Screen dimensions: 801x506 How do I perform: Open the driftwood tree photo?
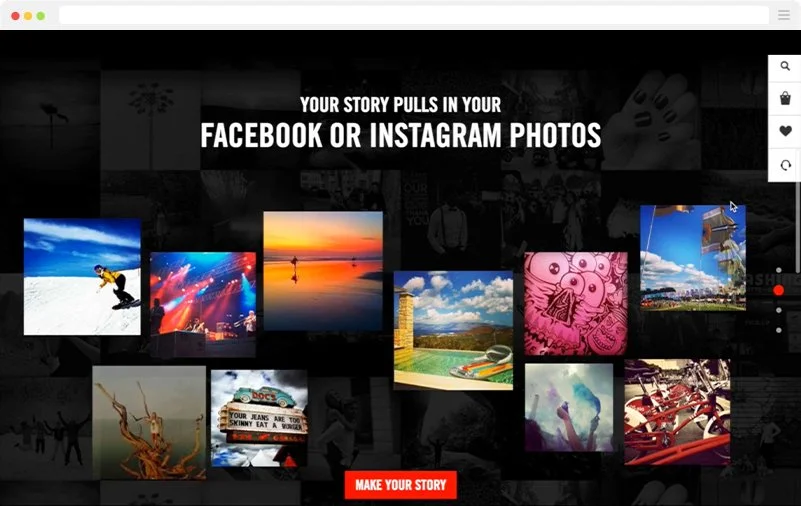tap(149, 423)
